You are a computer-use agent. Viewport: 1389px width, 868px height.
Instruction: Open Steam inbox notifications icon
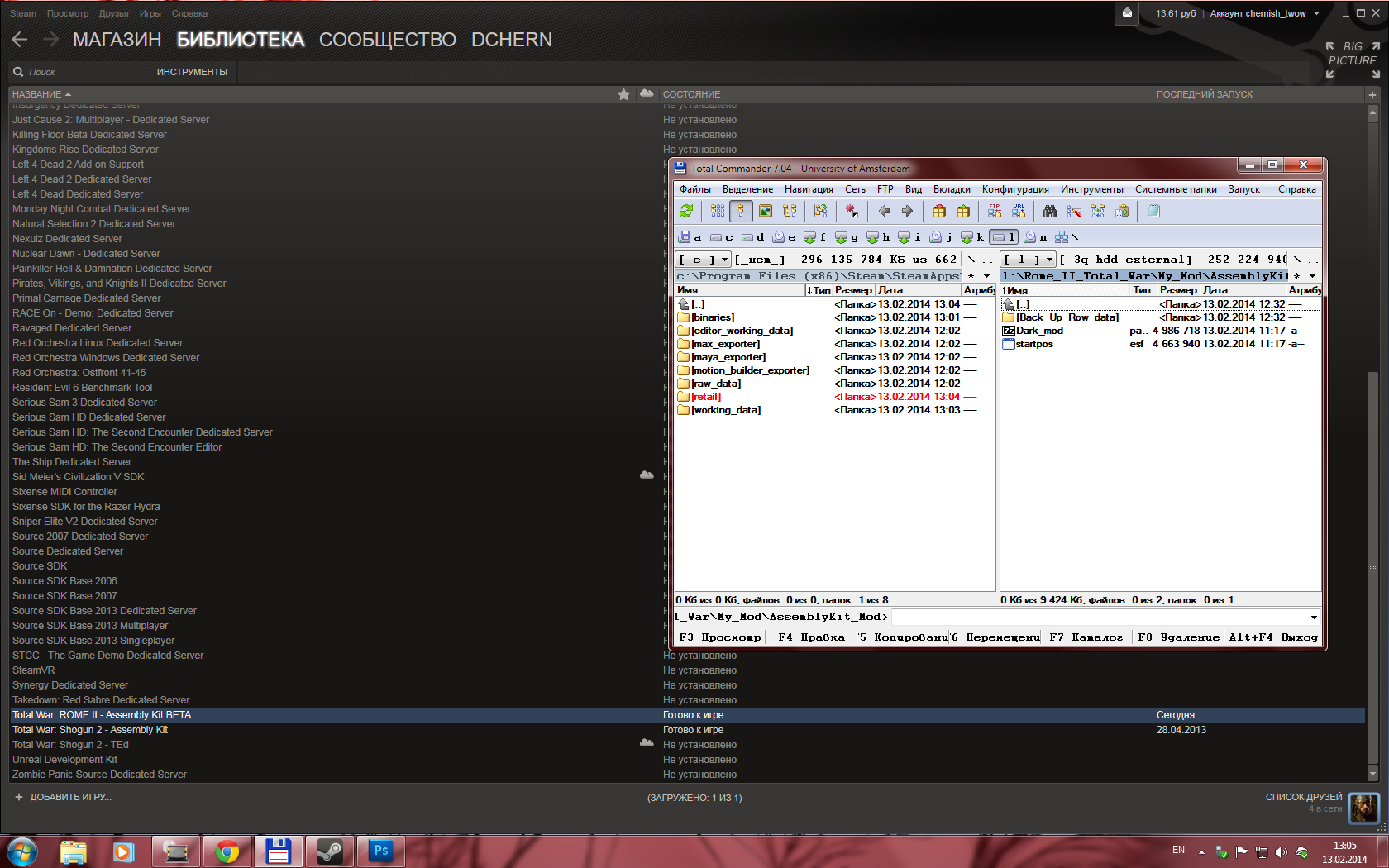click(1127, 13)
